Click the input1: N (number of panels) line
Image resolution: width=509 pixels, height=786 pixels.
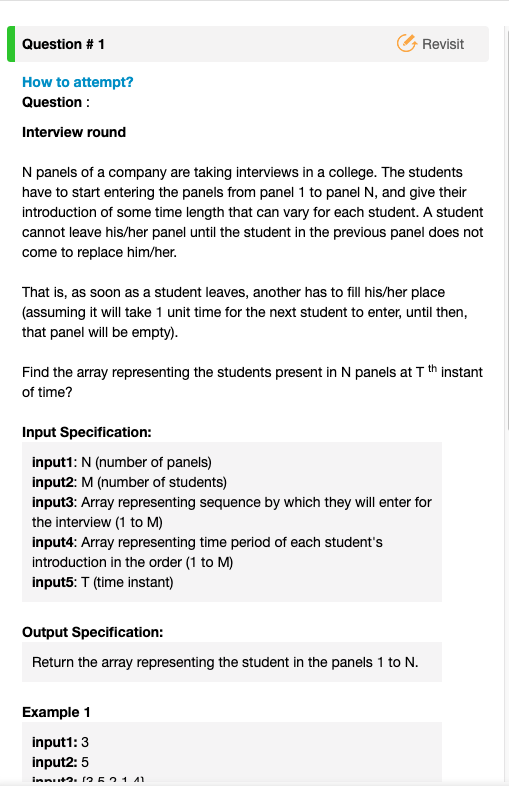[122, 462]
